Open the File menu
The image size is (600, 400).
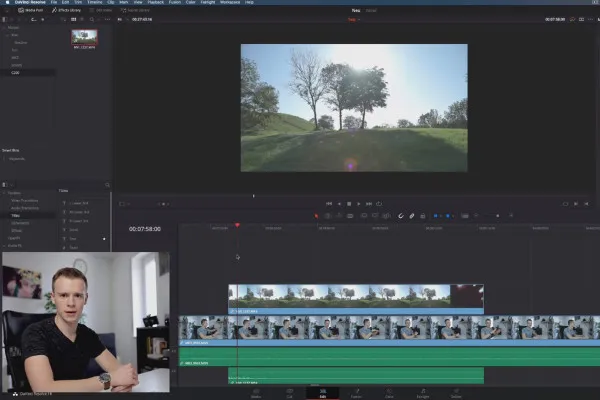(x=54, y=2)
